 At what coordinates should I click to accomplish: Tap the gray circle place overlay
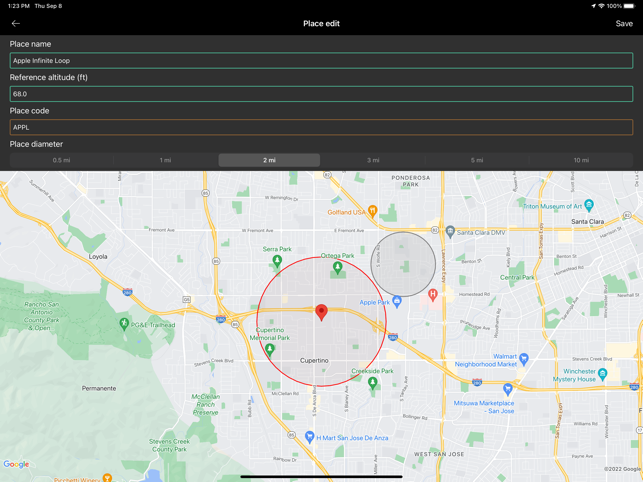click(x=403, y=264)
